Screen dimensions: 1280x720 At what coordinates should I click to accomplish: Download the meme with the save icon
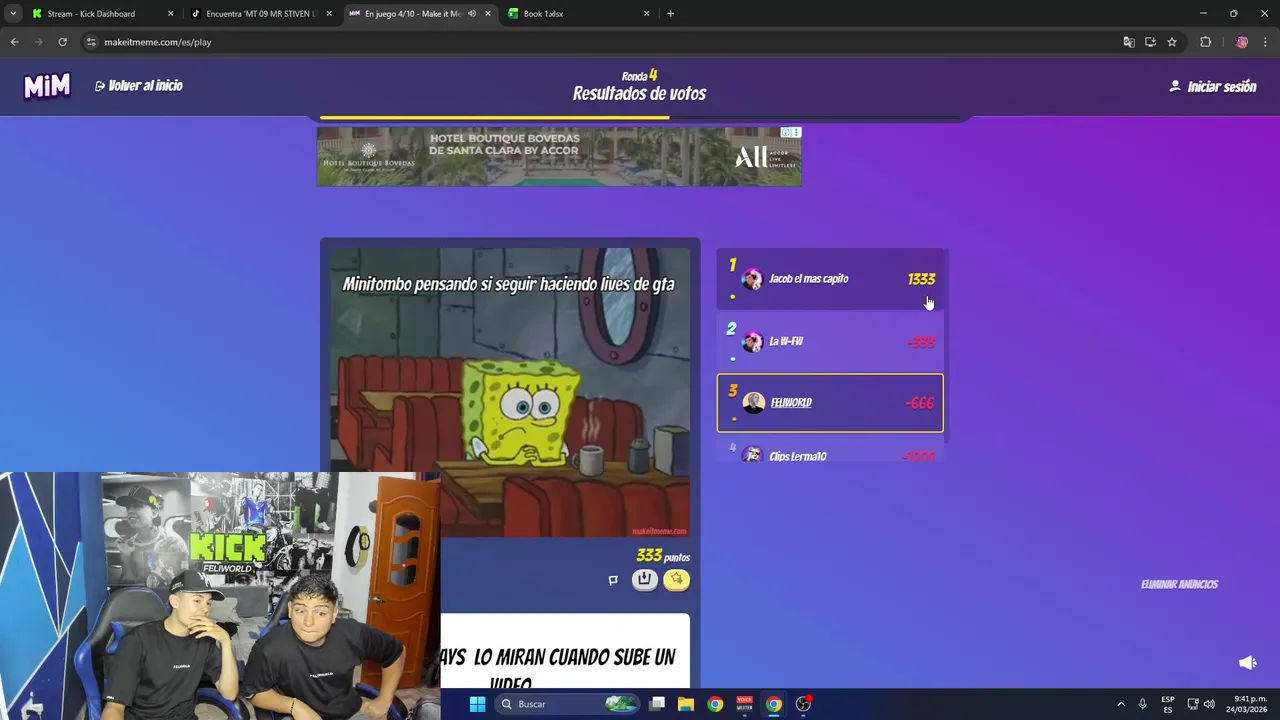pos(645,579)
